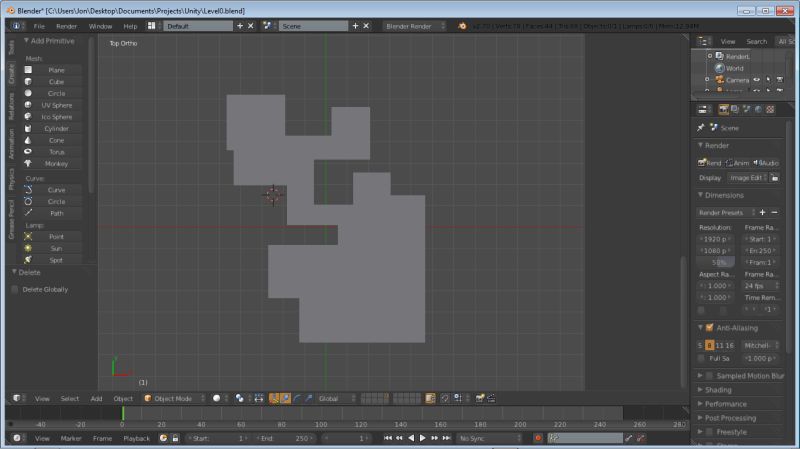Toggle the Anti-Aliasing checkbox
The image size is (800, 449).
coord(710,328)
